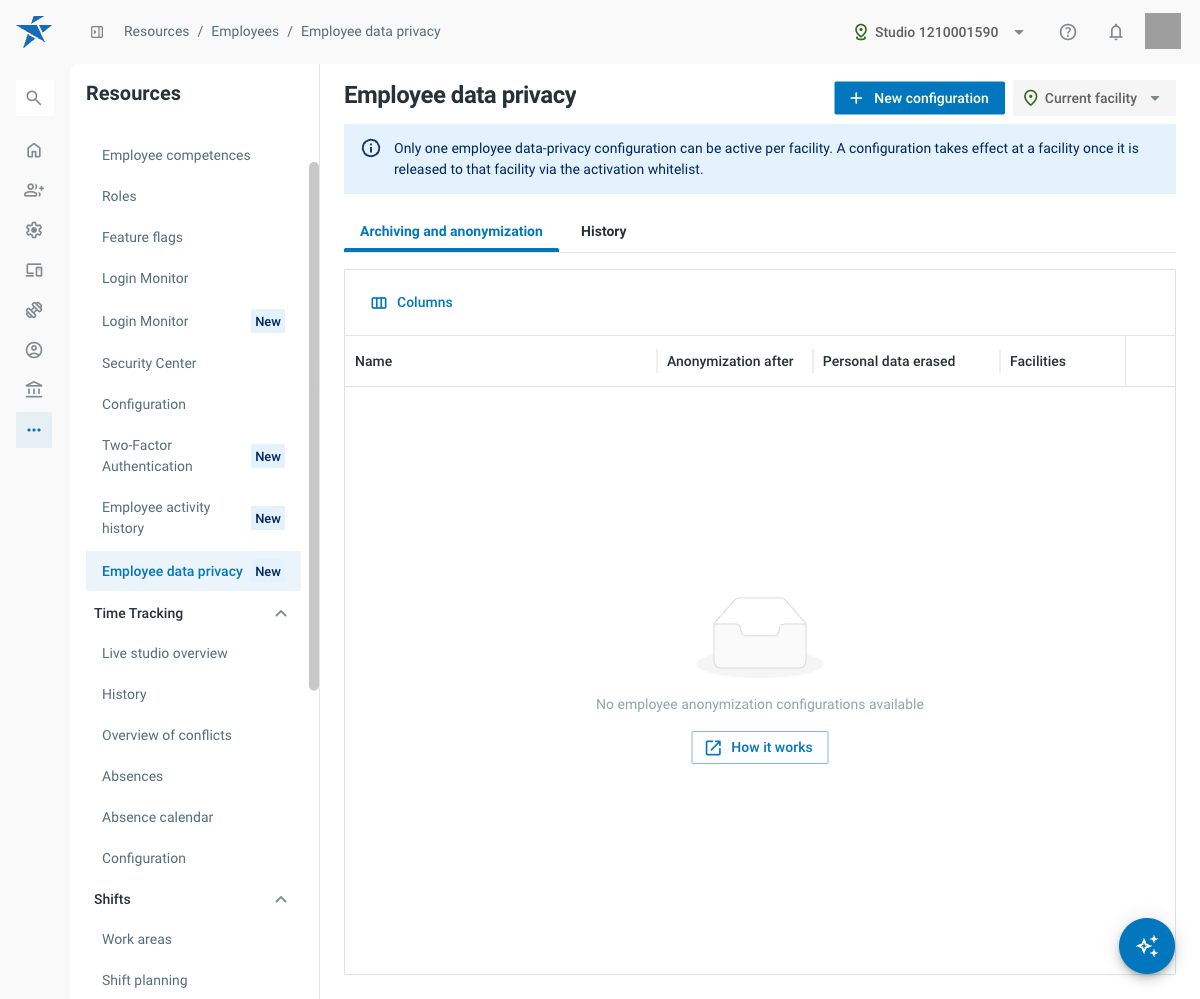The width and height of the screenshot is (1200, 999).
Task: Click the blue star app logo
Action: tap(34, 32)
